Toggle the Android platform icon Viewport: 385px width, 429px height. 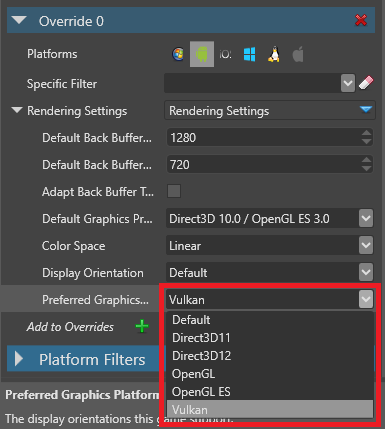[202, 54]
